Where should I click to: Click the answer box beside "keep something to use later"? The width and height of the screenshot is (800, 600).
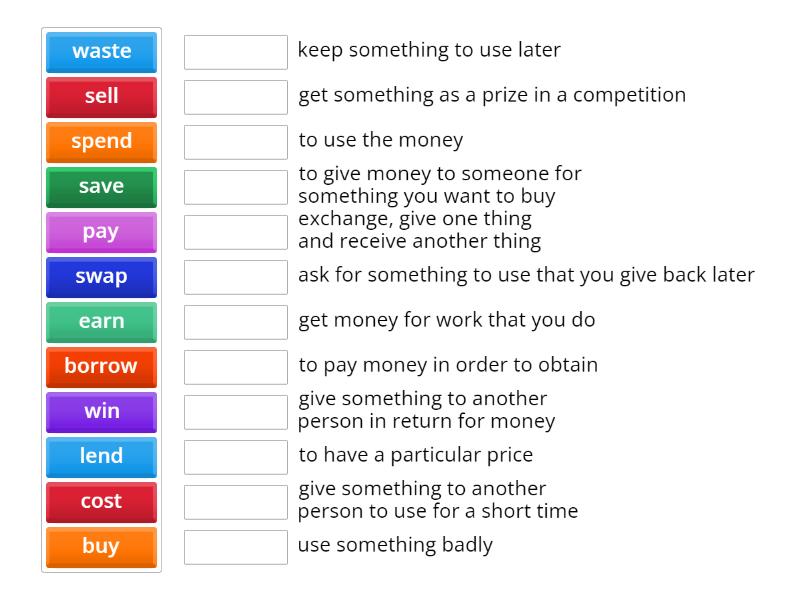tap(235, 49)
